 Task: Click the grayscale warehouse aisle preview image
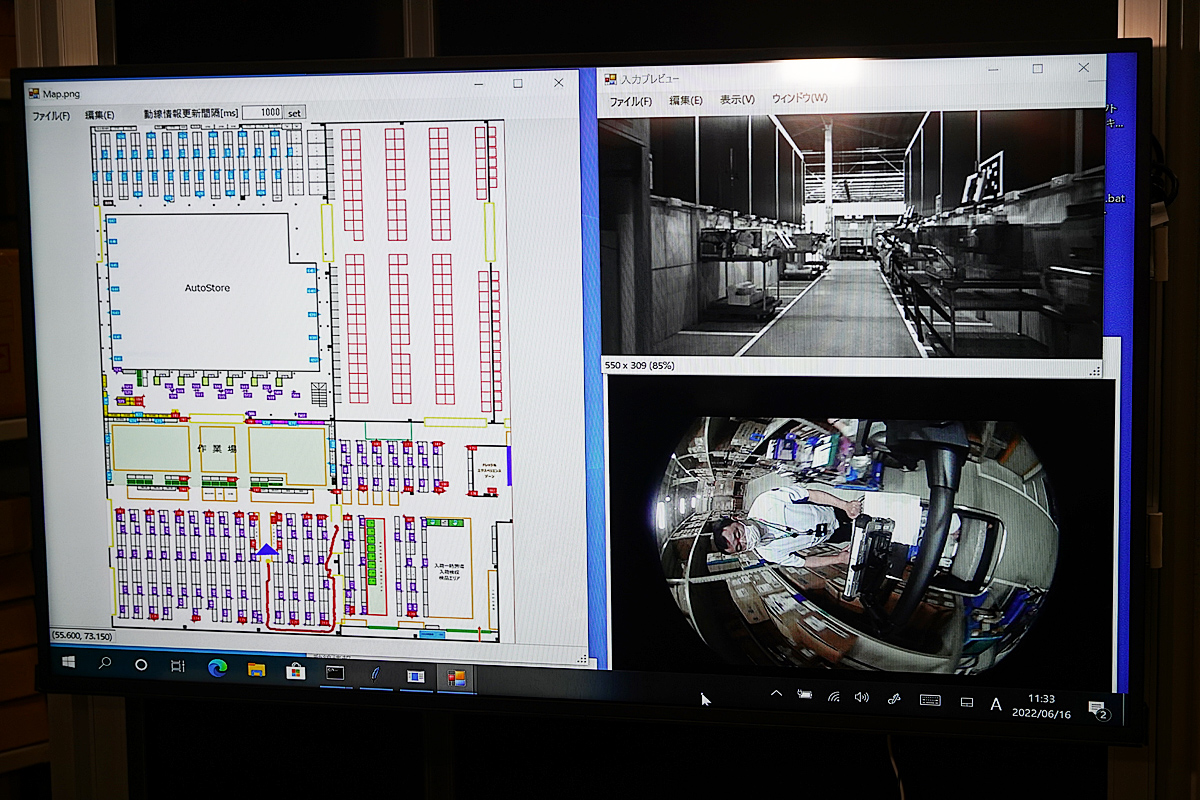852,233
